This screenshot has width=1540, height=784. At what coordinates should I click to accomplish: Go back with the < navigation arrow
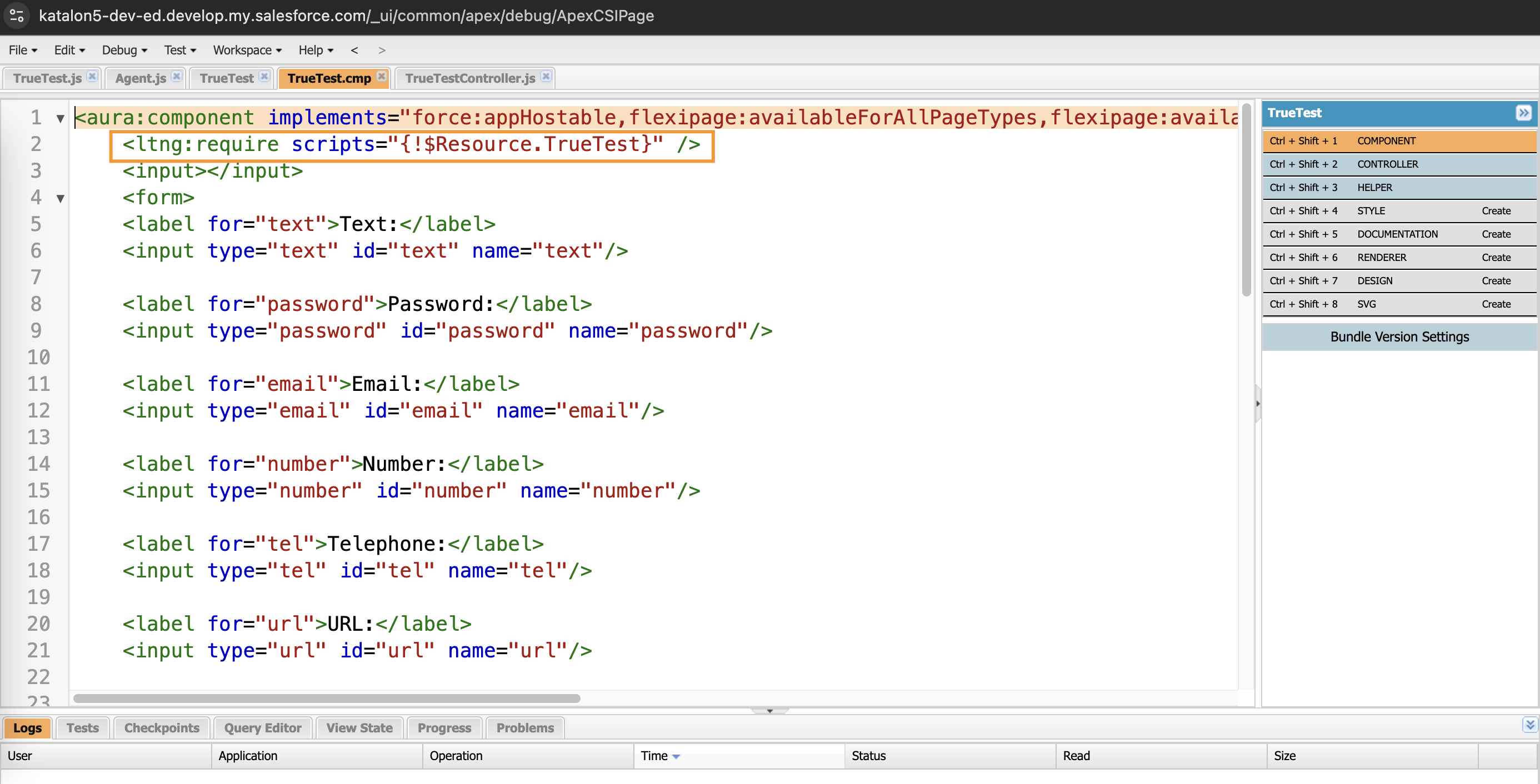click(354, 50)
